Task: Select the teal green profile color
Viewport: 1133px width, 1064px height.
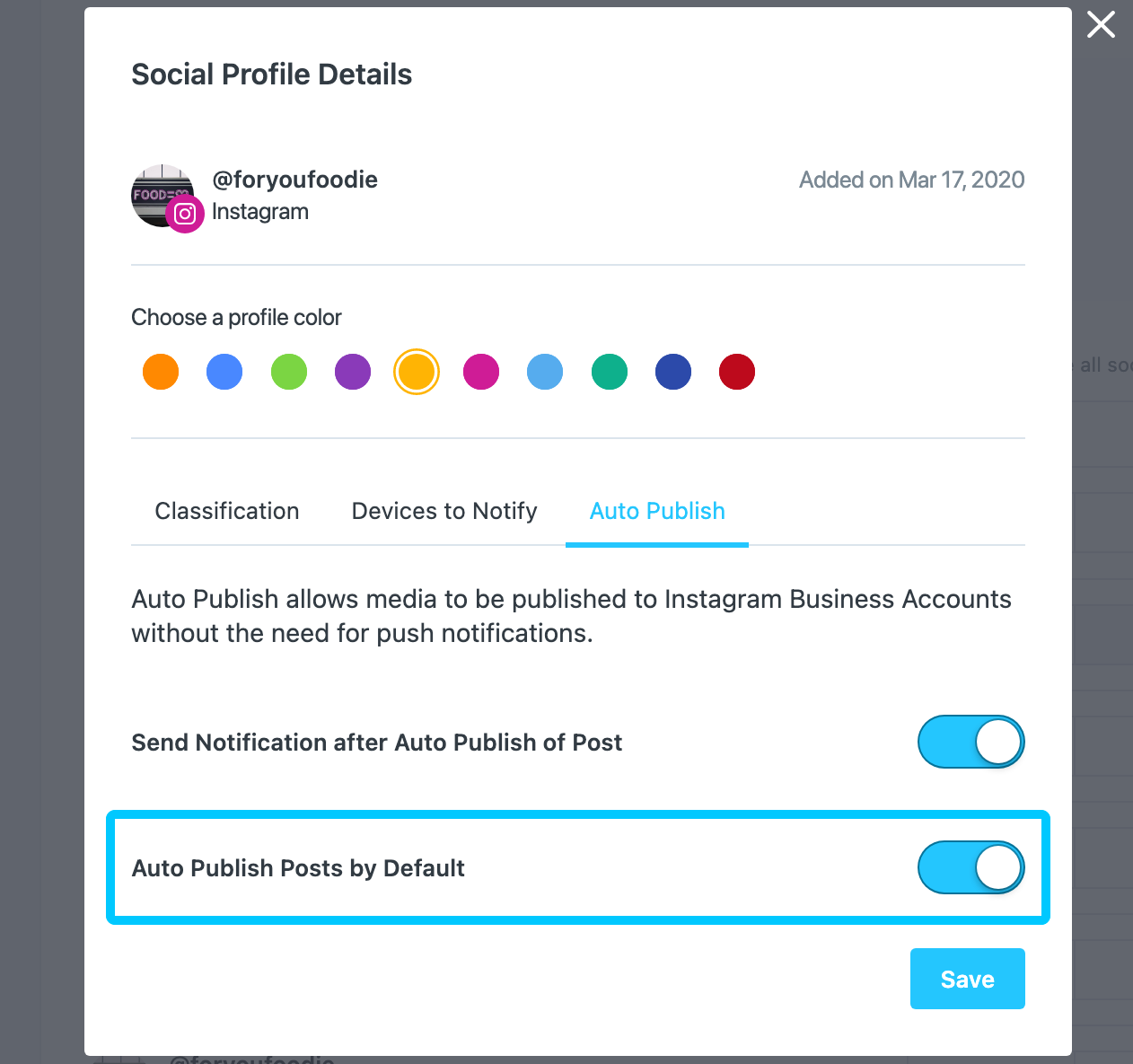Action: tap(610, 372)
